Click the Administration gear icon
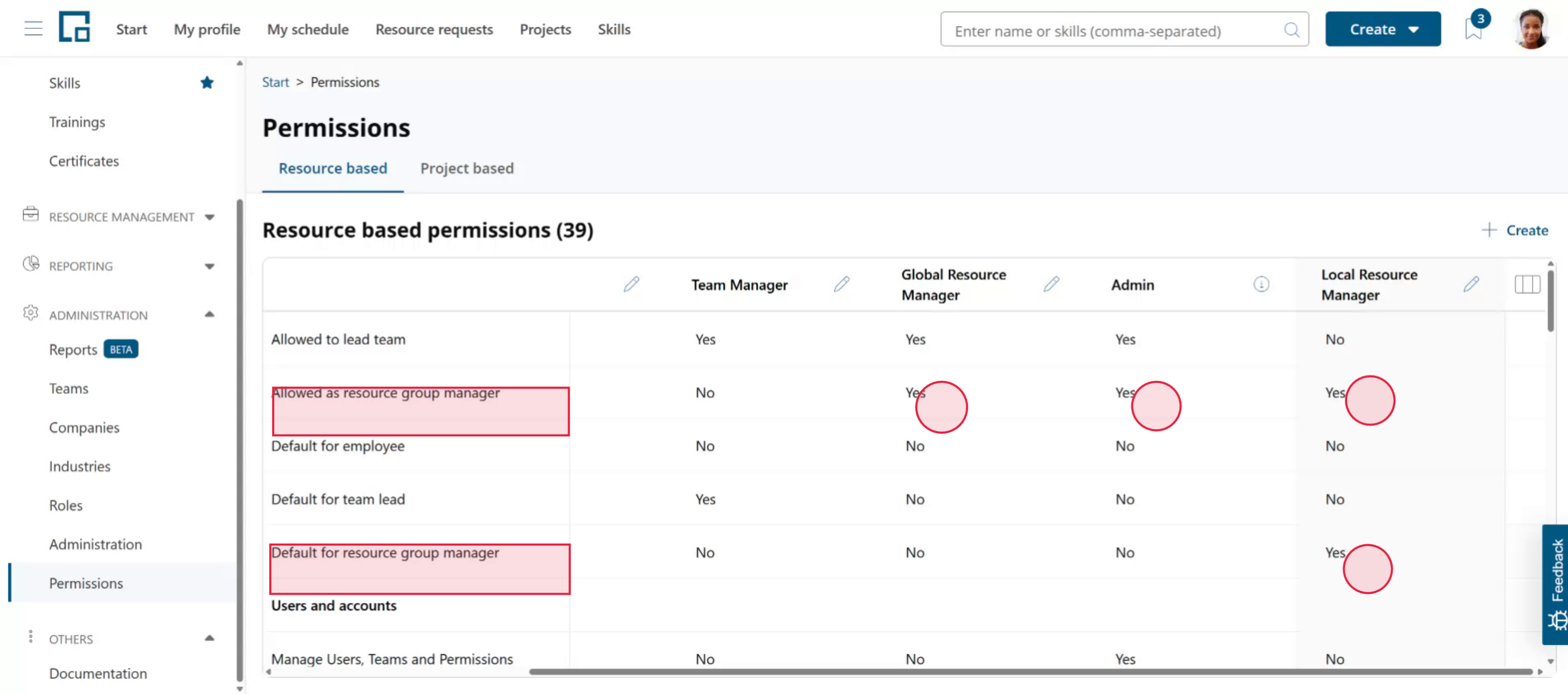This screenshot has width=1568, height=694. (30, 313)
